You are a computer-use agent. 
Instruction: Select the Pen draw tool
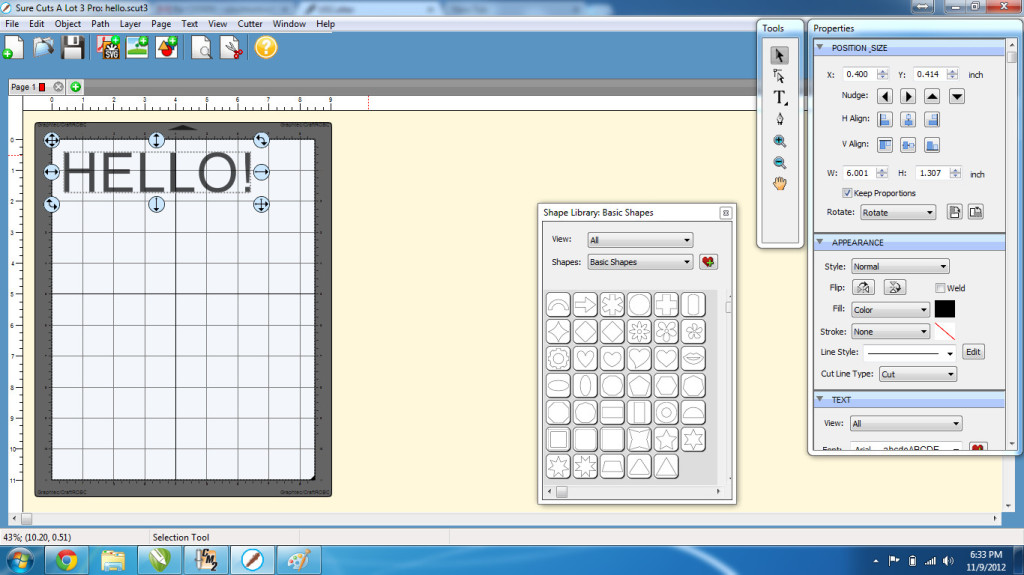click(x=780, y=119)
